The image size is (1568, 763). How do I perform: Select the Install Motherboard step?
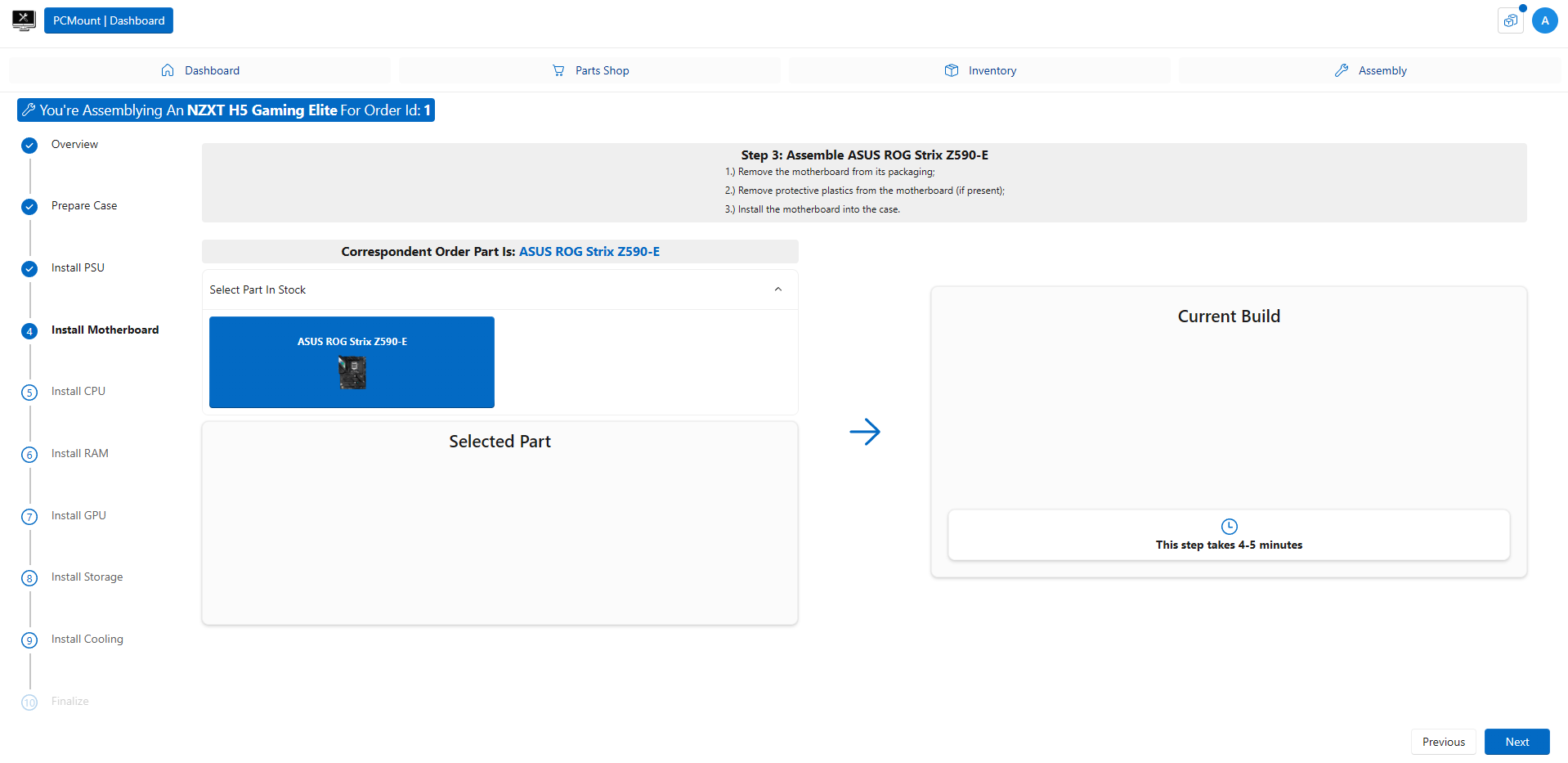click(x=105, y=330)
